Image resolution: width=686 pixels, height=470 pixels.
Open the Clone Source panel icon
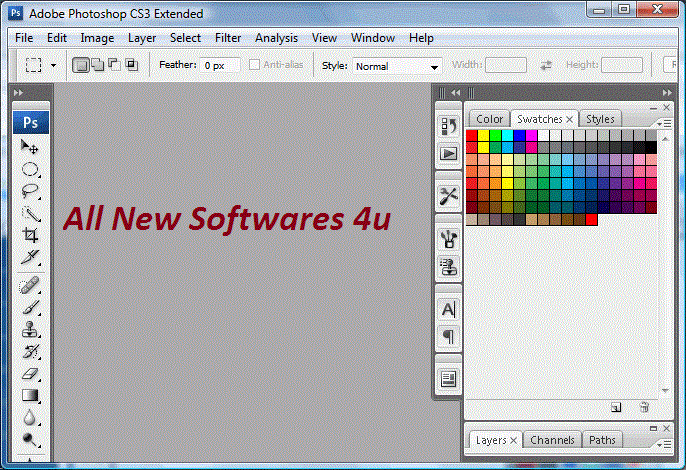pos(448,267)
